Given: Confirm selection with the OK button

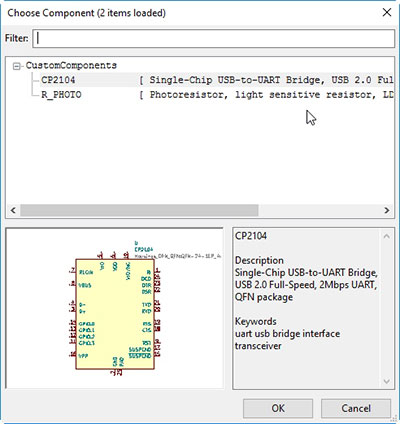Looking at the screenshot, I should pos(278,408).
